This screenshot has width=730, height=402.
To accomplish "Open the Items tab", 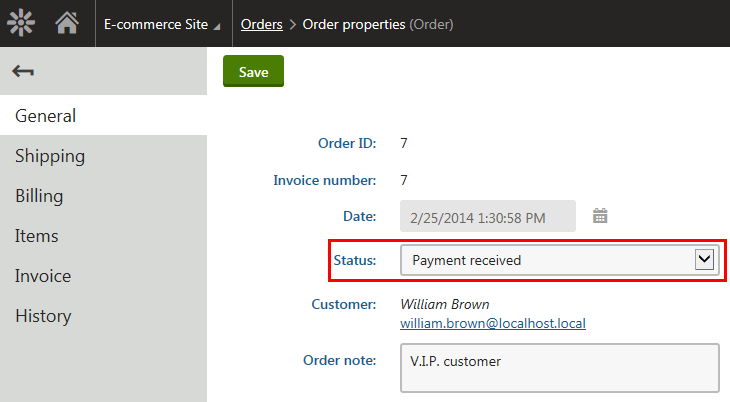I will point(103,236).
